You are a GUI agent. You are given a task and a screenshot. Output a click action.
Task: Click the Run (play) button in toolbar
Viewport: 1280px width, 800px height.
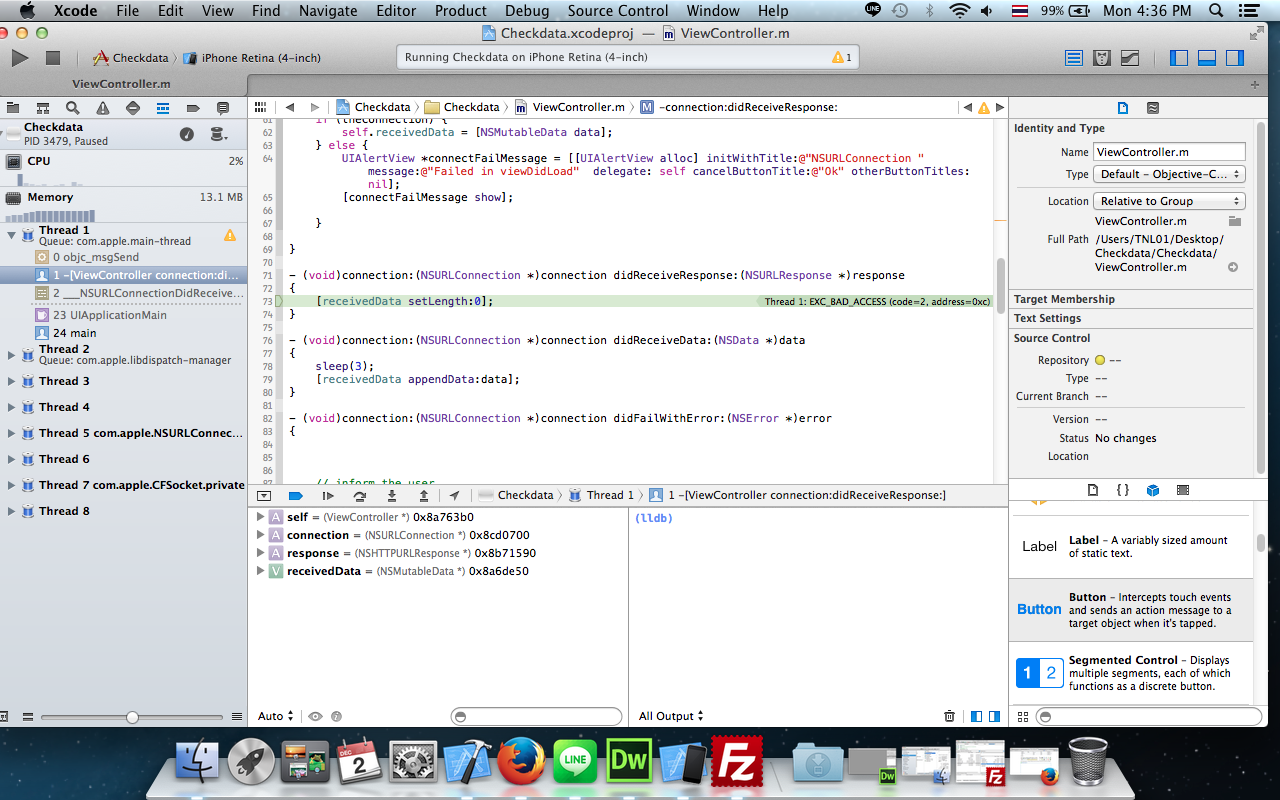click(x=19, y=58)
